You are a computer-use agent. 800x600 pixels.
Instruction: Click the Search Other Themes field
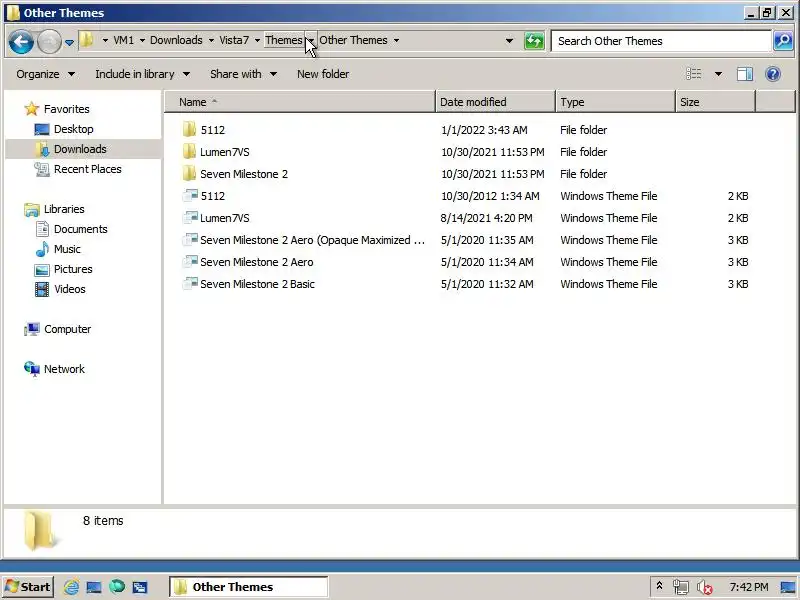661,41
